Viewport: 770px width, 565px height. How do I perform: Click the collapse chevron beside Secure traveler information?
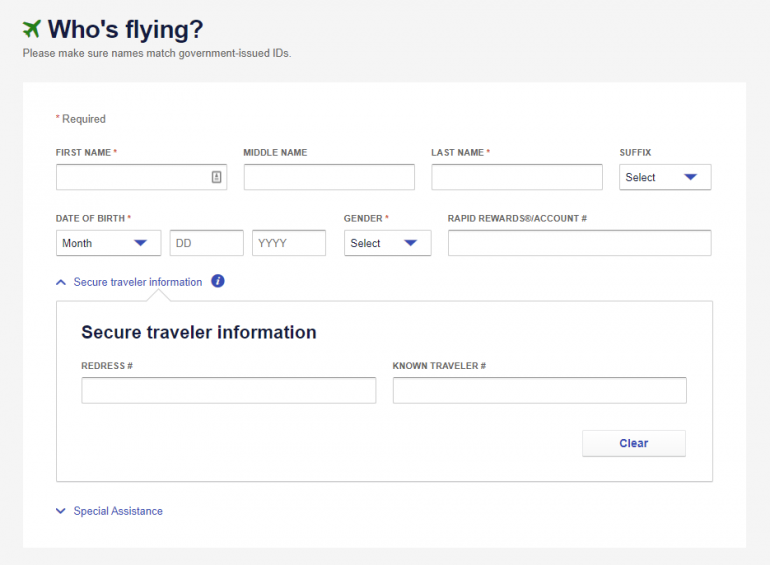(x=61, y=282)
